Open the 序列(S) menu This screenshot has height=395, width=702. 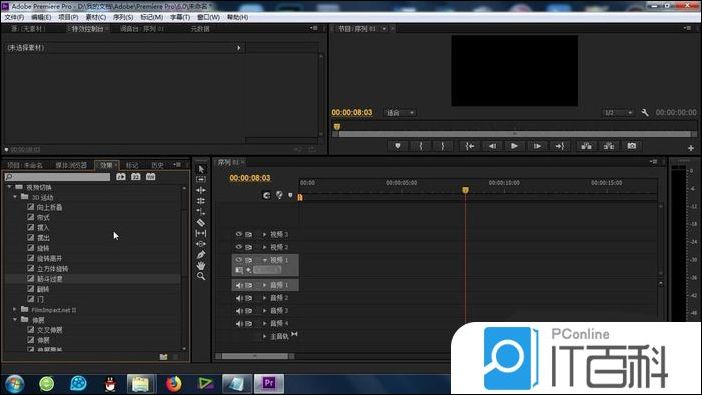(x=123, y=17)
